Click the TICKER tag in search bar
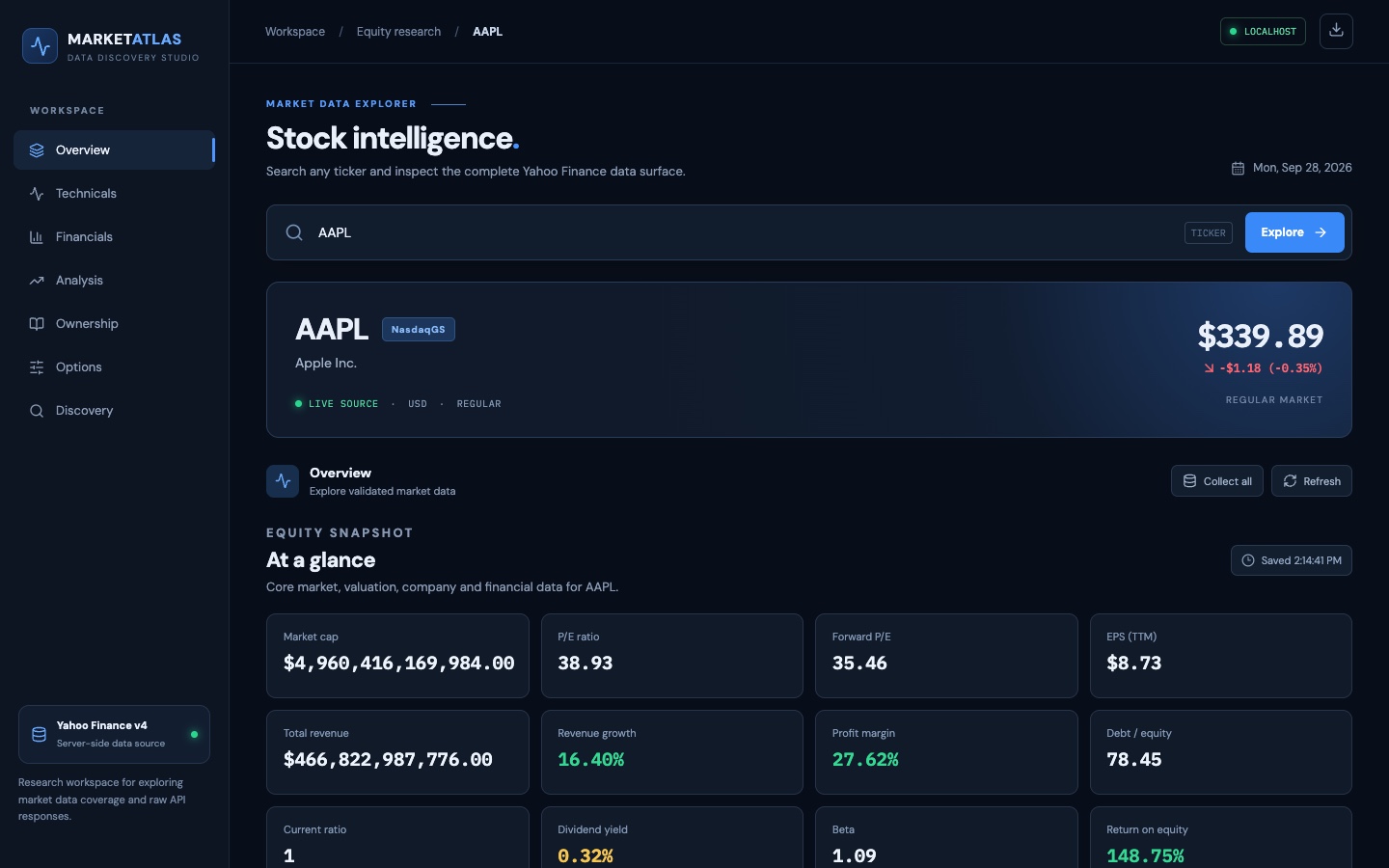This screenshot has height=868, width=1389. [x=1209, y=233]
